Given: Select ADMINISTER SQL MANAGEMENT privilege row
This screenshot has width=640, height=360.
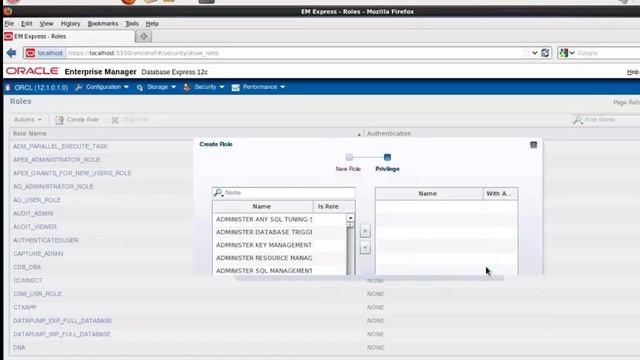Looking at the screenshot, I should coord(280,270).
